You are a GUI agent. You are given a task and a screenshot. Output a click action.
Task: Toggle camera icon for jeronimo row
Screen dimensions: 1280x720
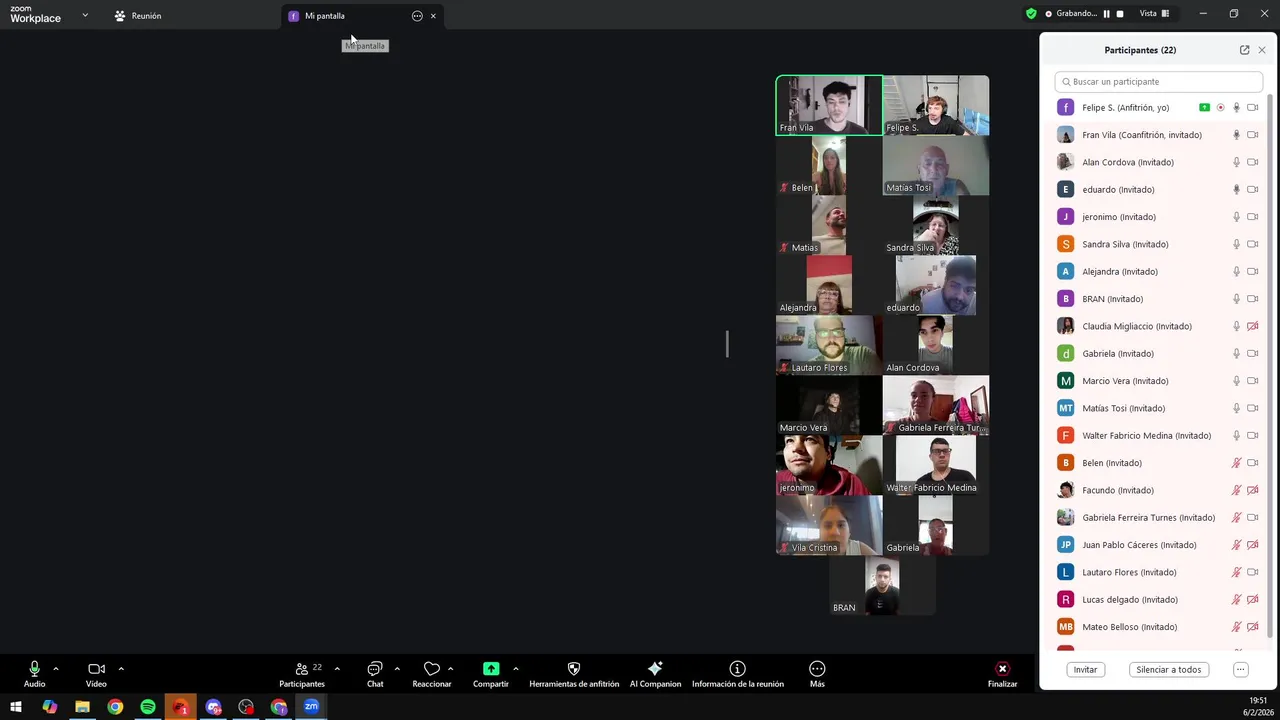click(x=1252, y=217)
